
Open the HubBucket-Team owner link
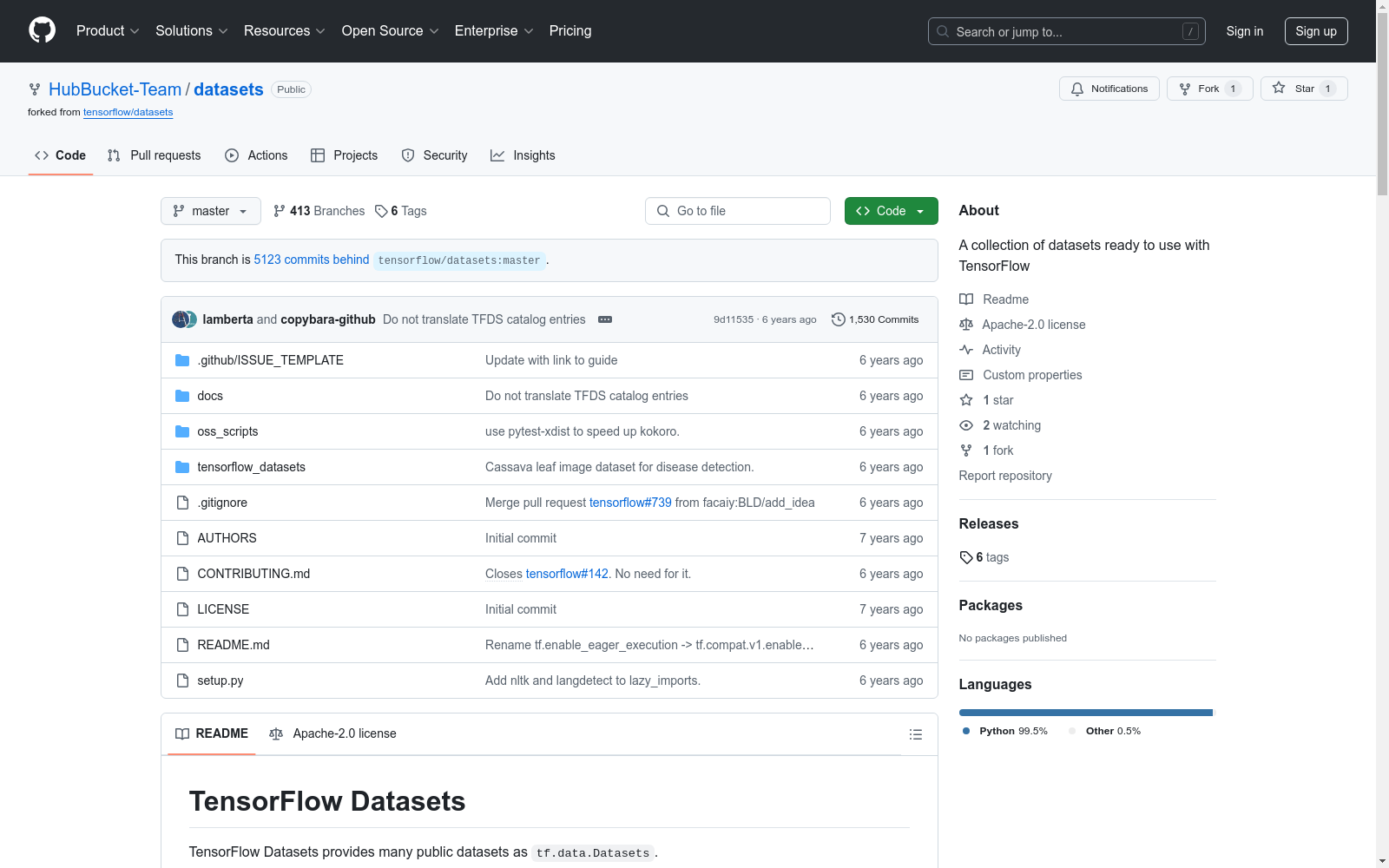click(115, 89)
